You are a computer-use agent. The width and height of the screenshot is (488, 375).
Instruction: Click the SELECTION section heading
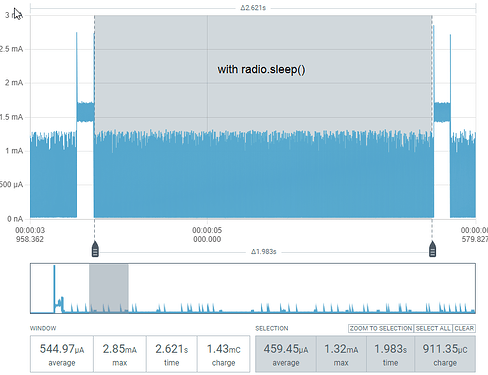tap(272, 328)
